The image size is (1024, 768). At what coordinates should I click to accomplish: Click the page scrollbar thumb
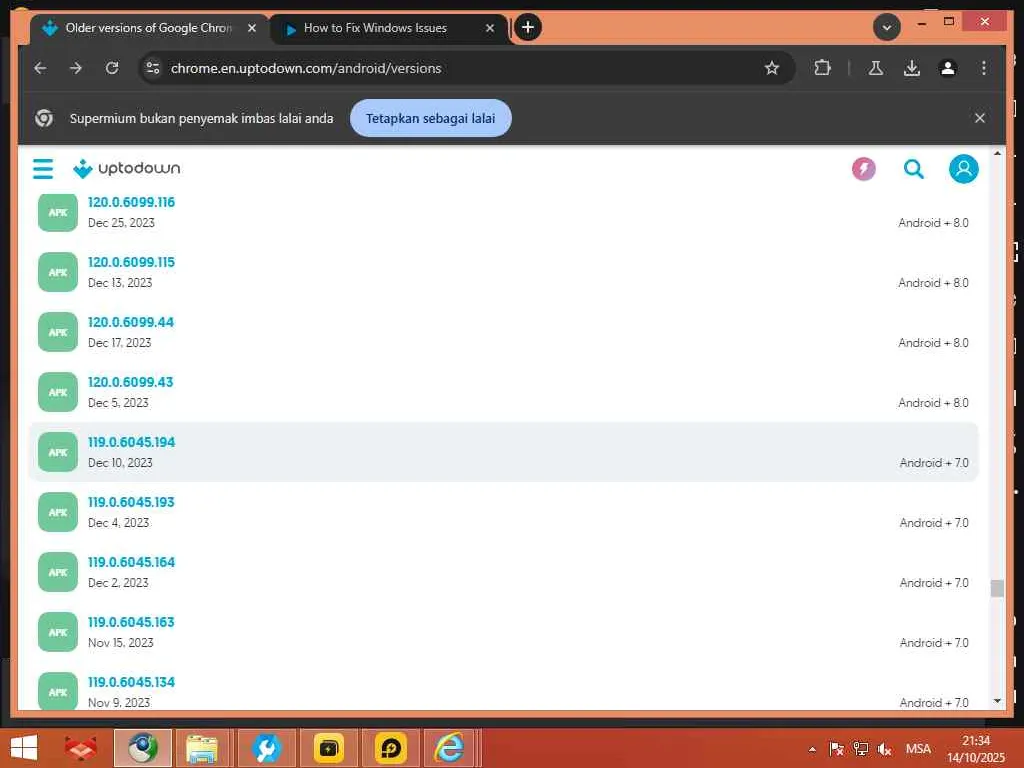coord(997,588)
